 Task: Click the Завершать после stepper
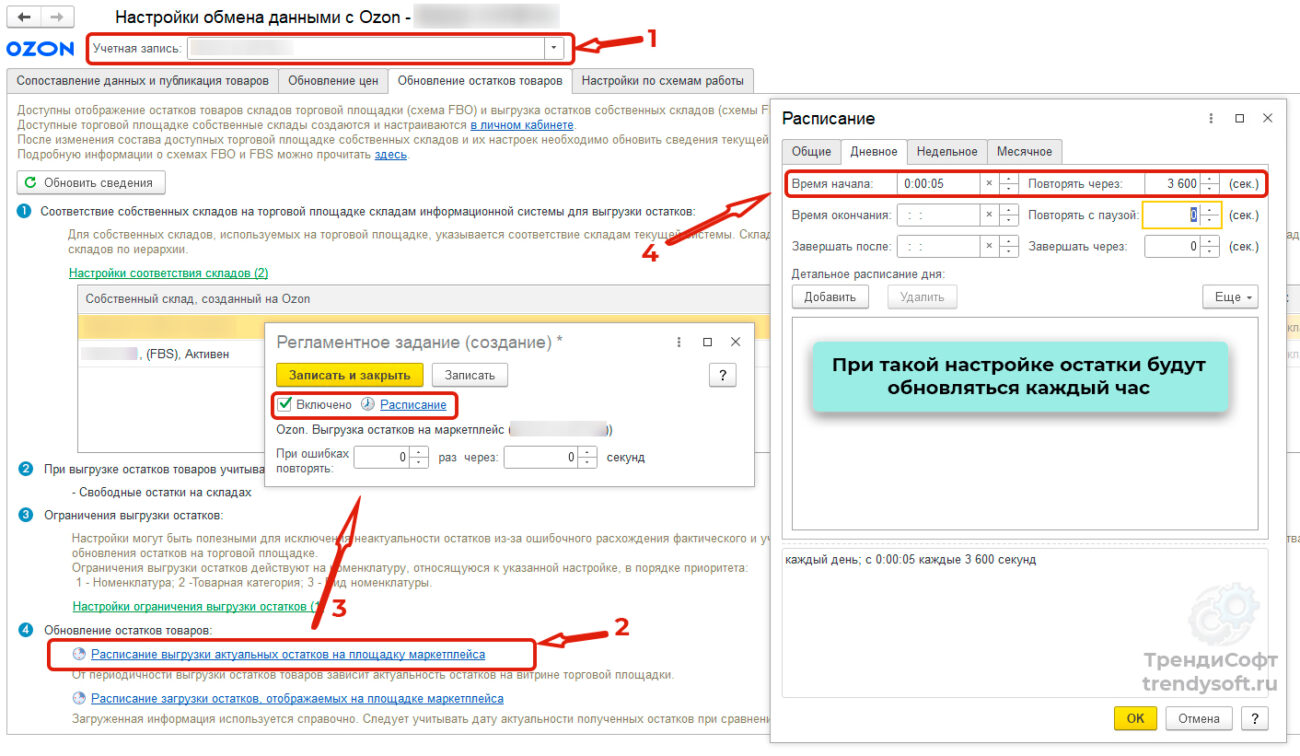[1010, 246]
